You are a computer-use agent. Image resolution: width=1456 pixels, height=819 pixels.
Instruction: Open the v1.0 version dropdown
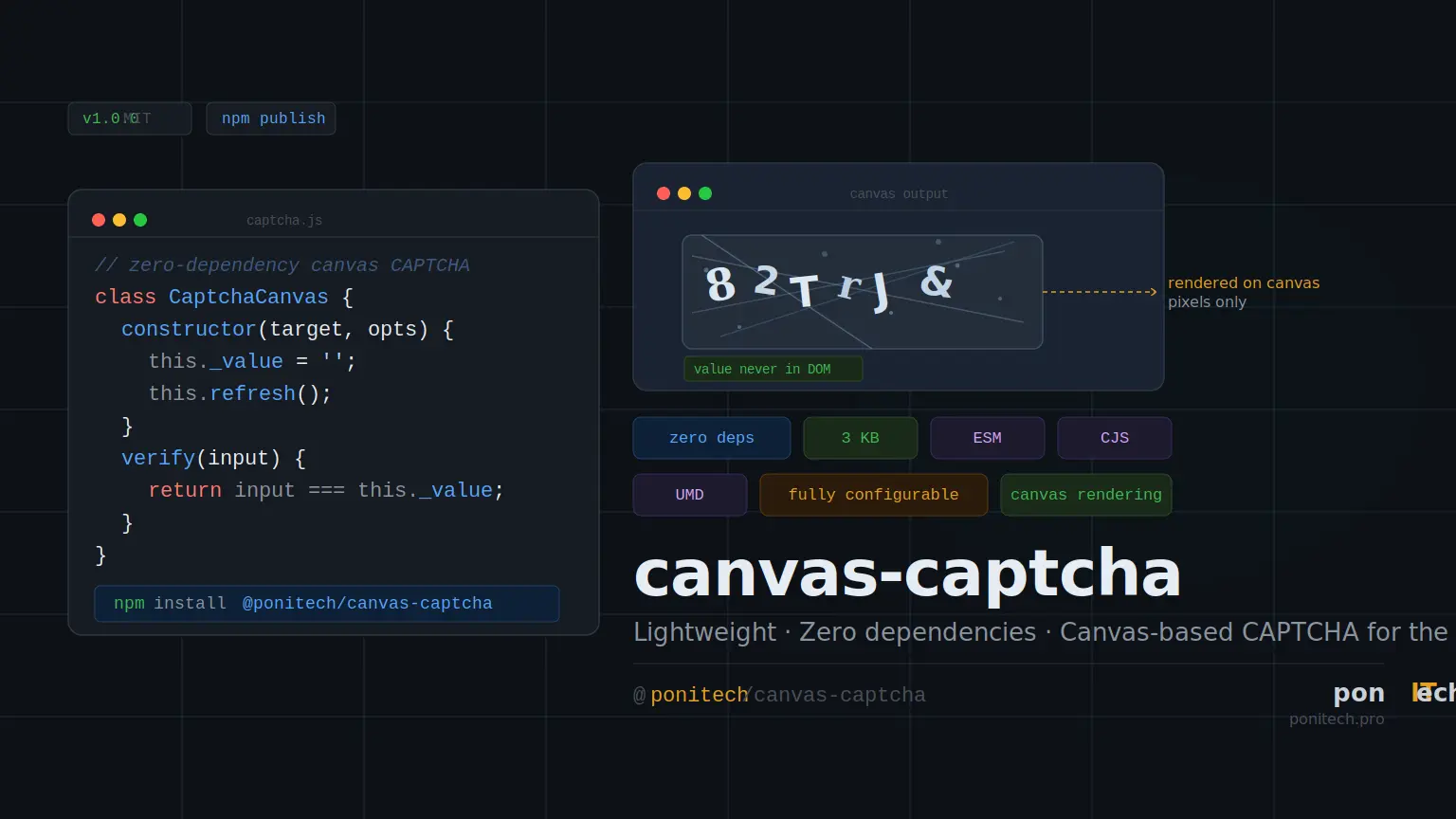[129, 118]
